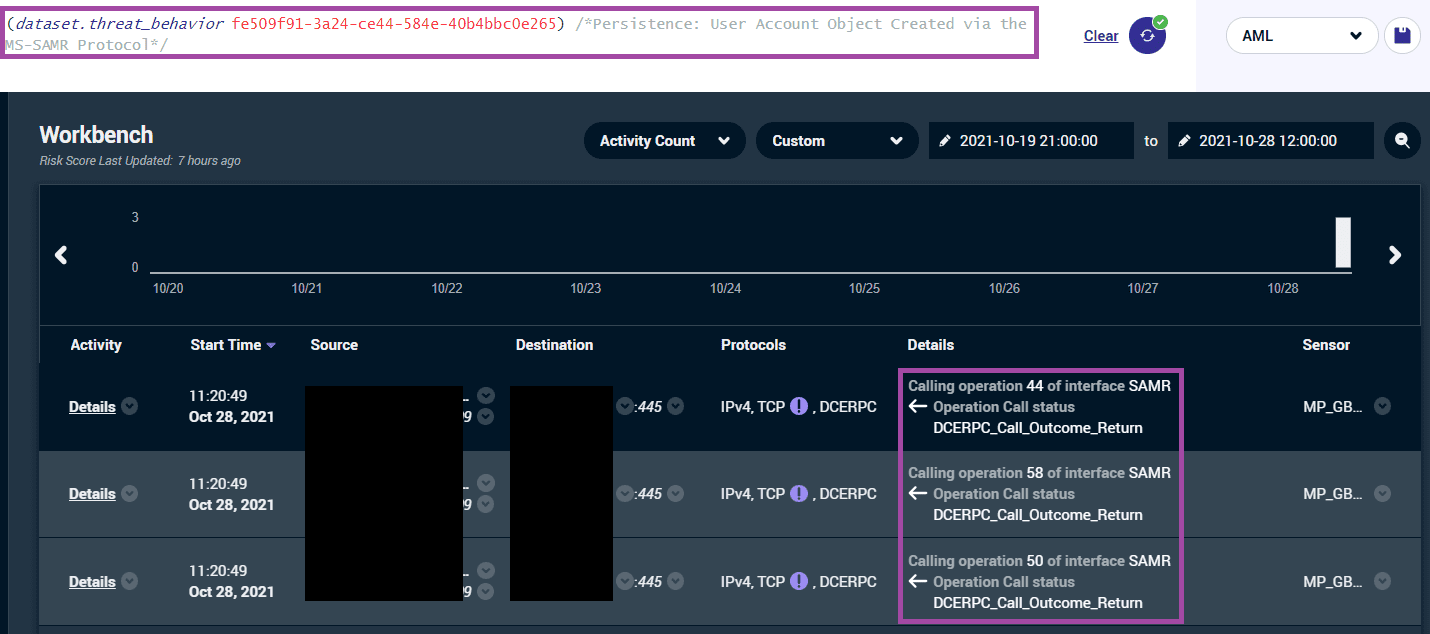Click the save search floppy disk icon

(1402, 35)
